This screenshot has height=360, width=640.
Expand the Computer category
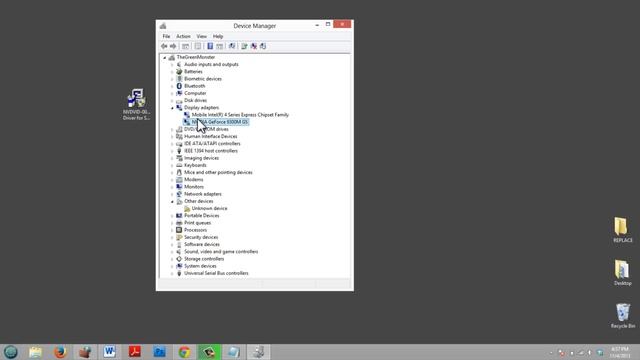point(172,93)
